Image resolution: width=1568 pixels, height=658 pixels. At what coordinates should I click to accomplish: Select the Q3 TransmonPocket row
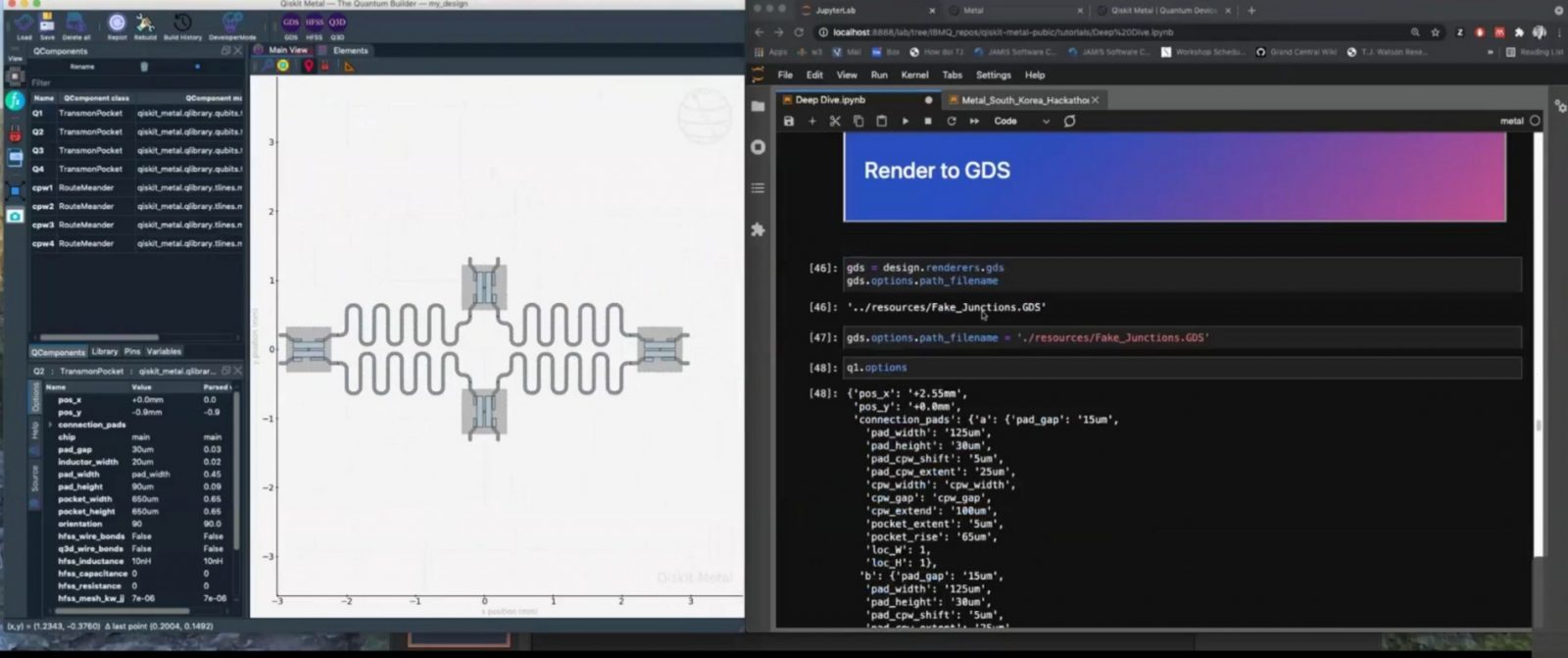pos(137,150)
